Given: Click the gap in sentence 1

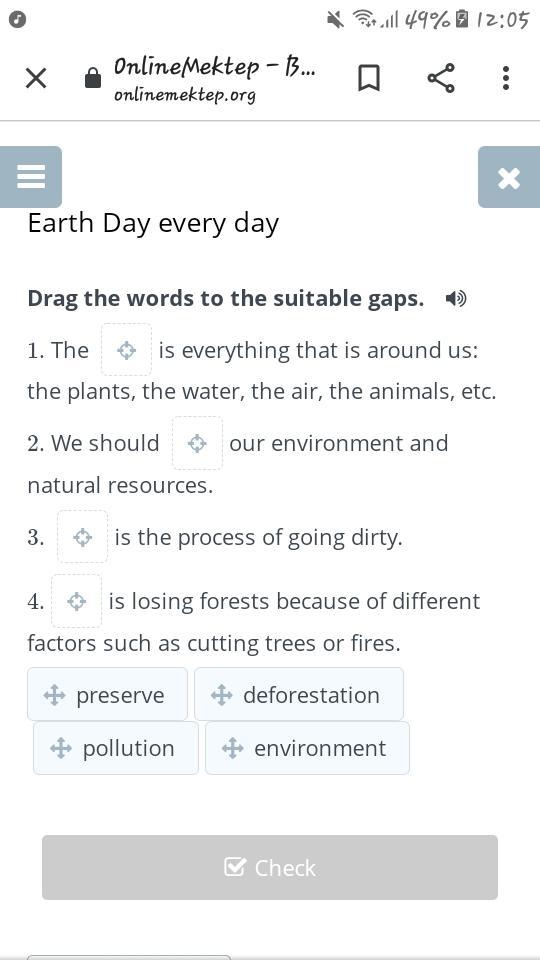Looking at the screenshot, I should pos(126,350).
